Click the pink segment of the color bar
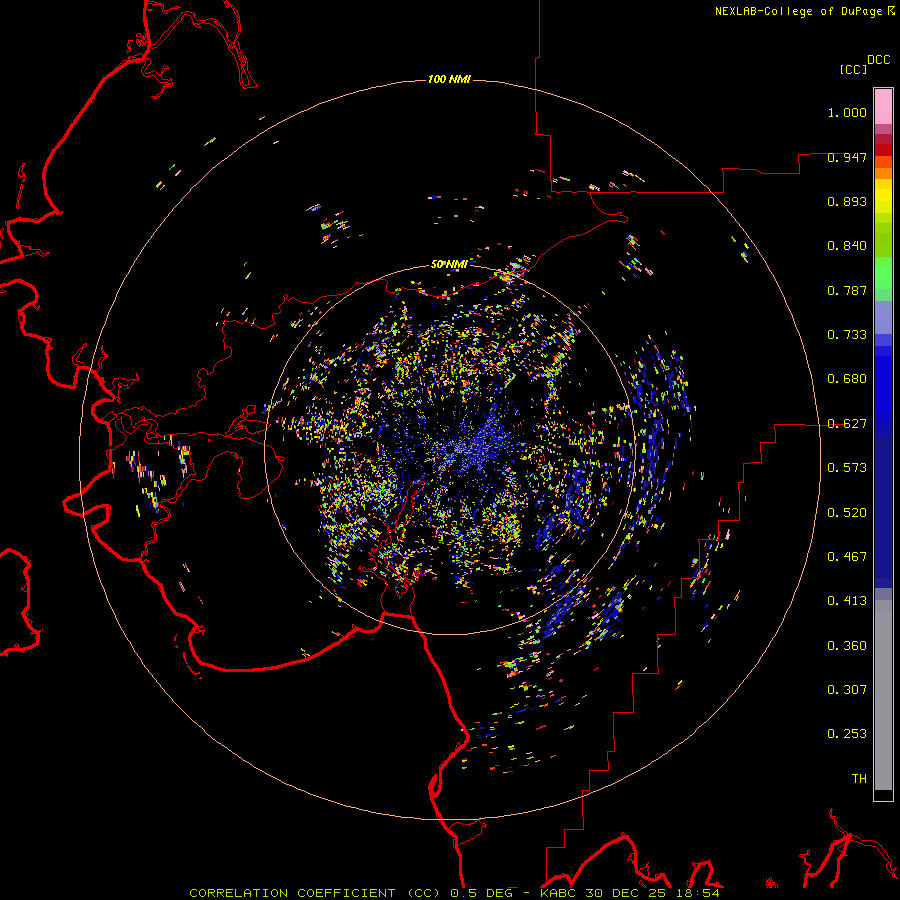 [x=883, y=107]
